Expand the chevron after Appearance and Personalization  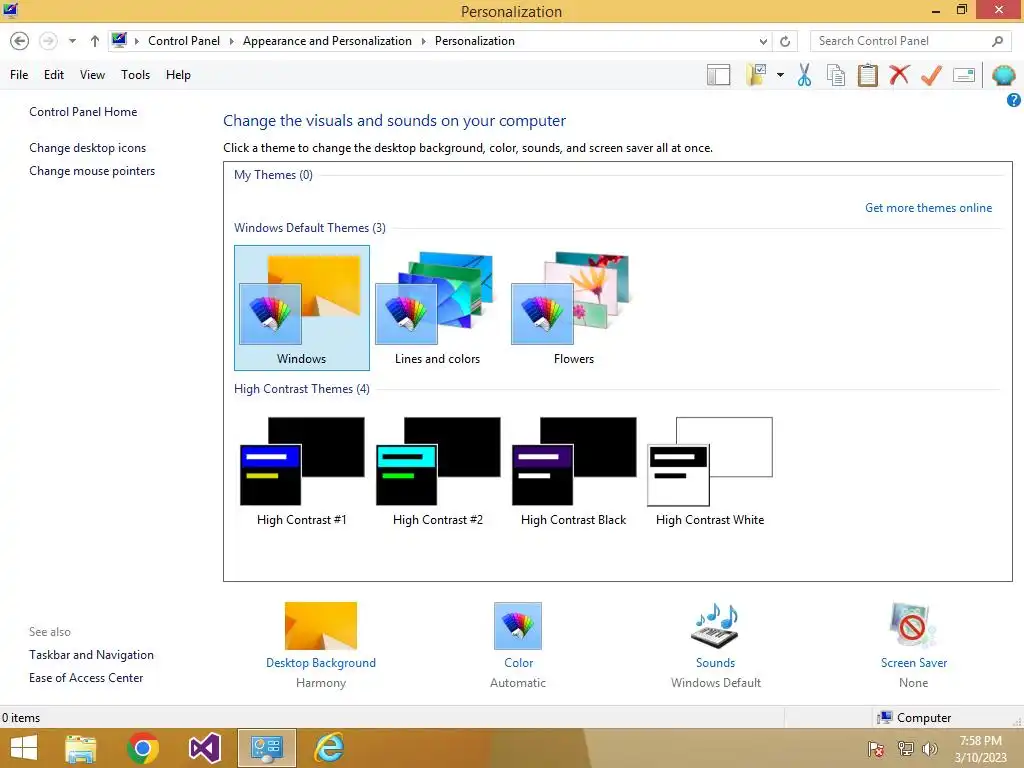(x=423, y=41)
